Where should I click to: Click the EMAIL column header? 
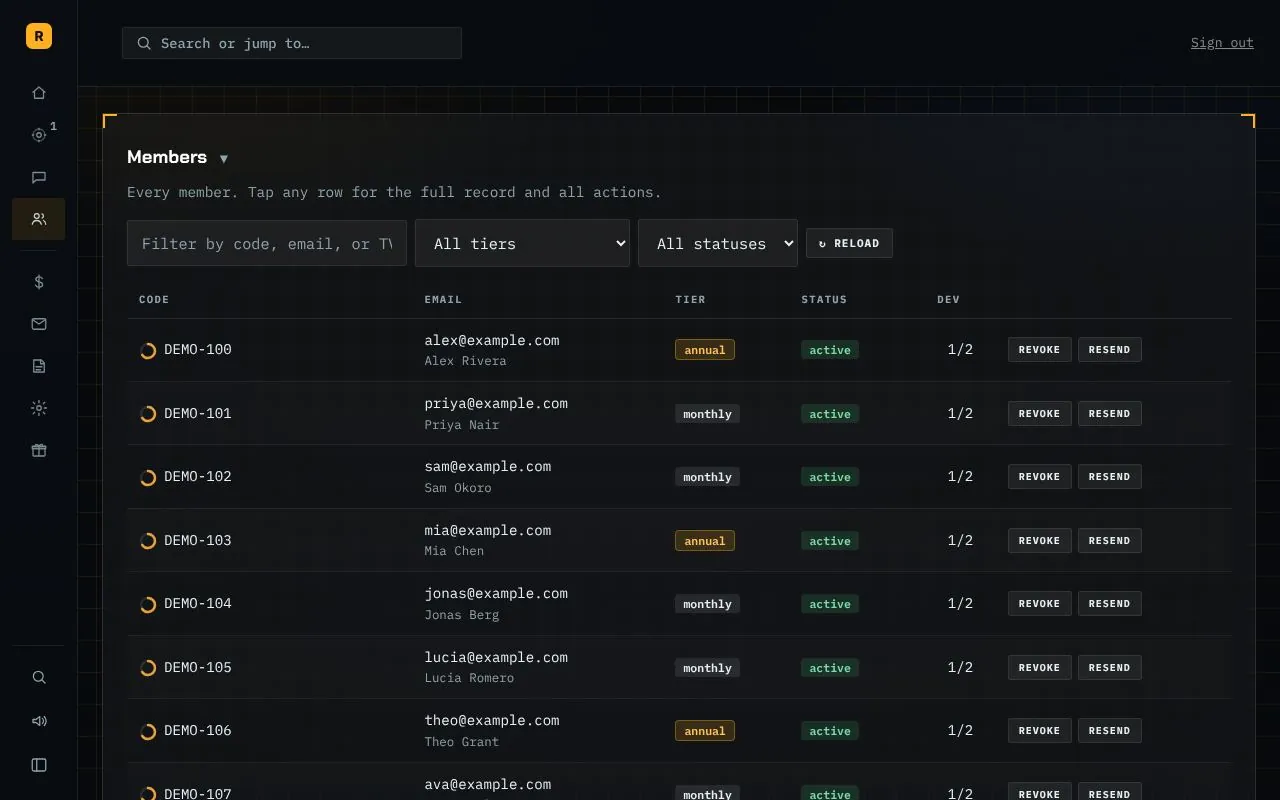[443, 299]
